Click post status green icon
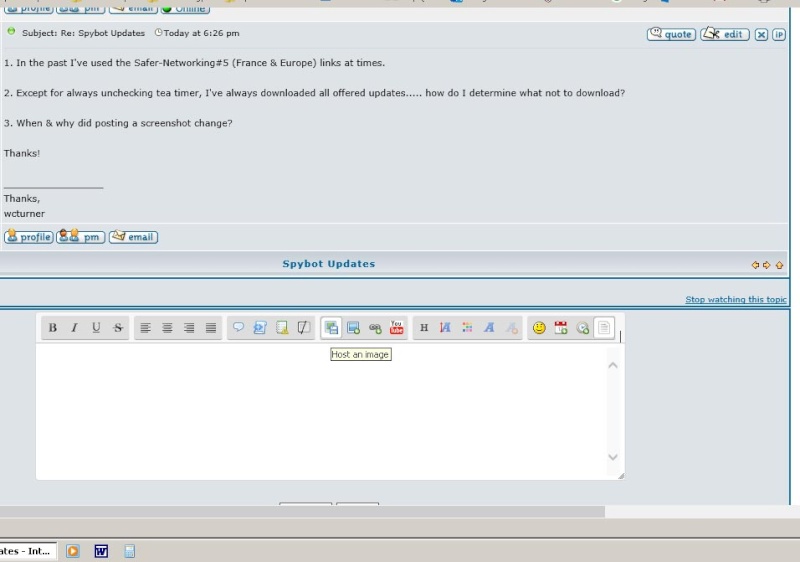This screenshot has width=800, height=562. (x=11, y=32)
